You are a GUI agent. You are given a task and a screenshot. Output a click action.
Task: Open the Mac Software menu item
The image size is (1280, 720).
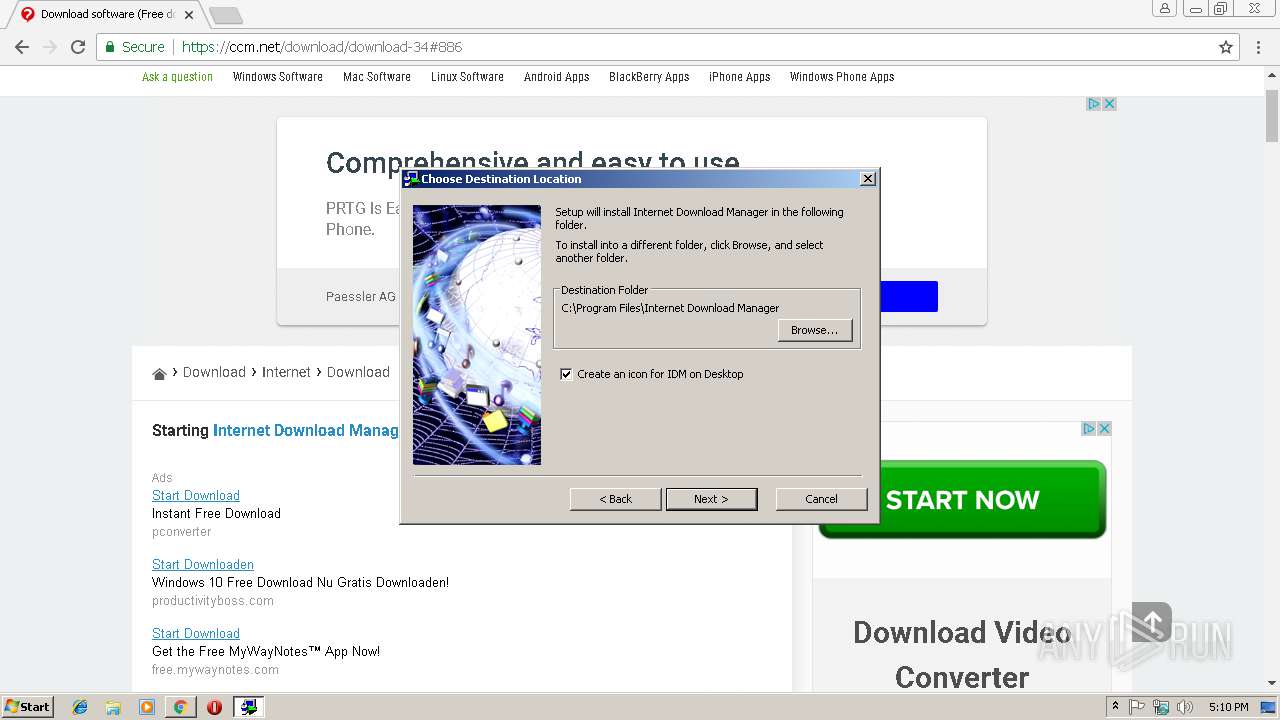click(x=377, y=77)
